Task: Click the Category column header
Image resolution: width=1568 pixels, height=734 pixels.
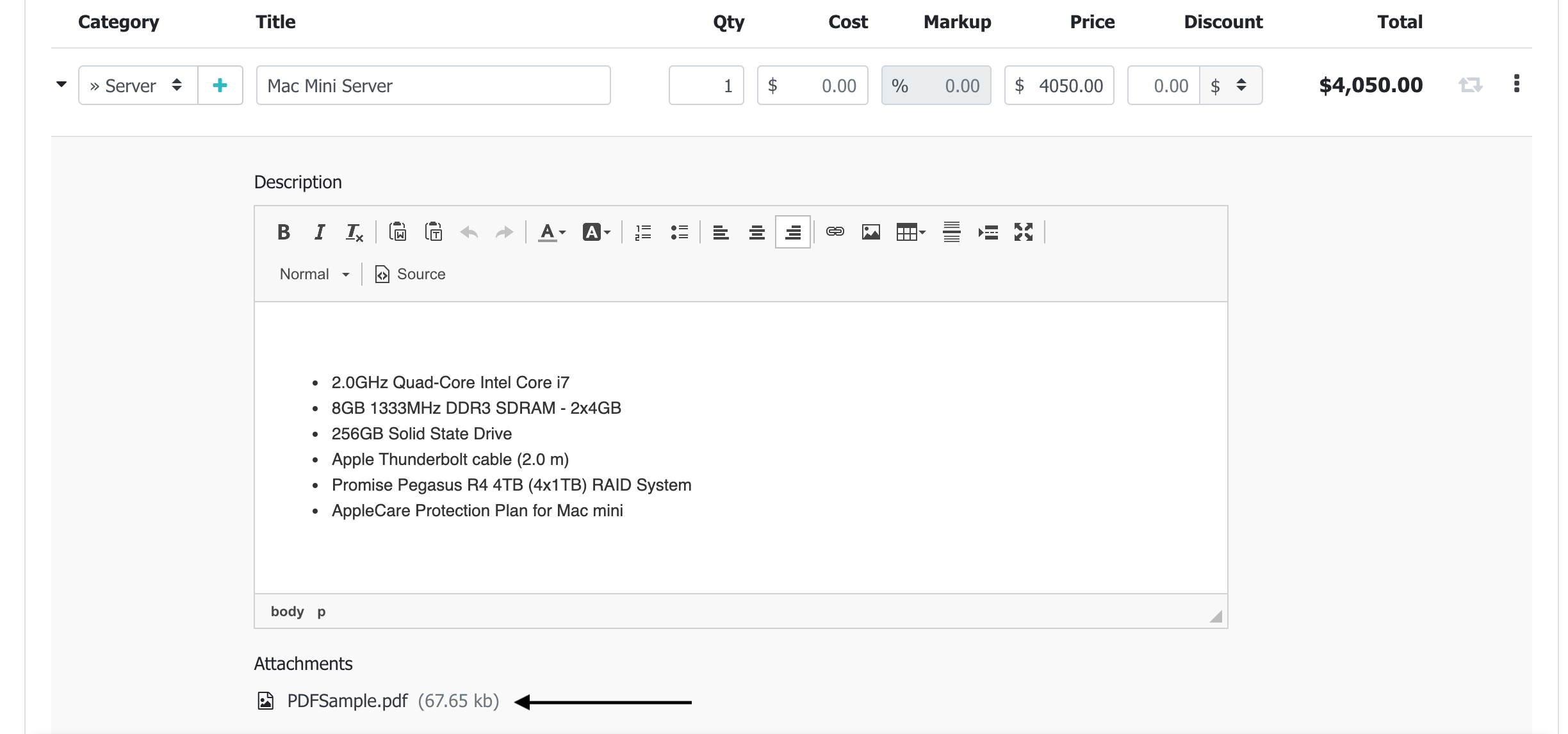Action: [x=118, y=22]
